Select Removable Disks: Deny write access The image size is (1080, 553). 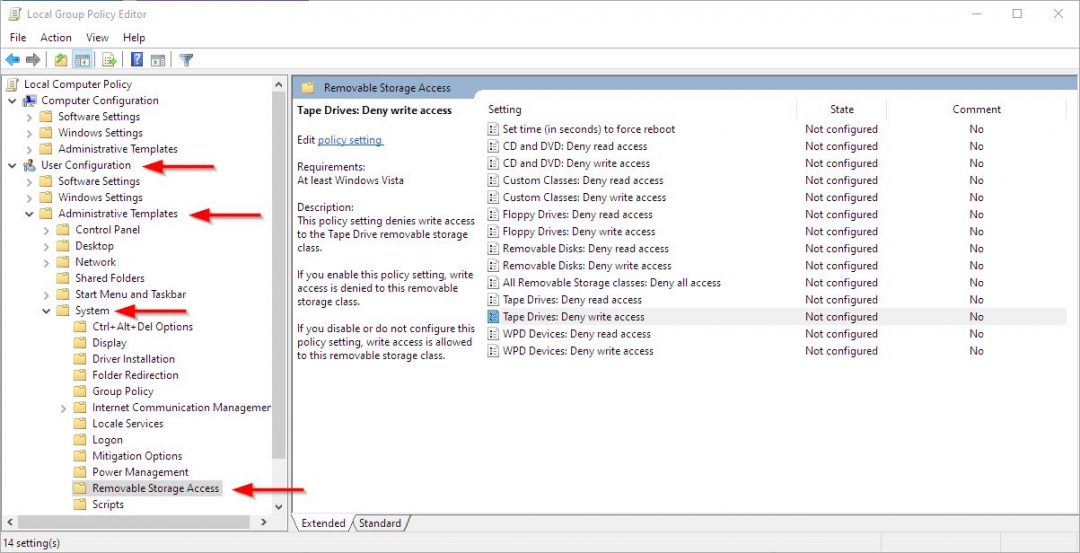(x=587, y=265)
